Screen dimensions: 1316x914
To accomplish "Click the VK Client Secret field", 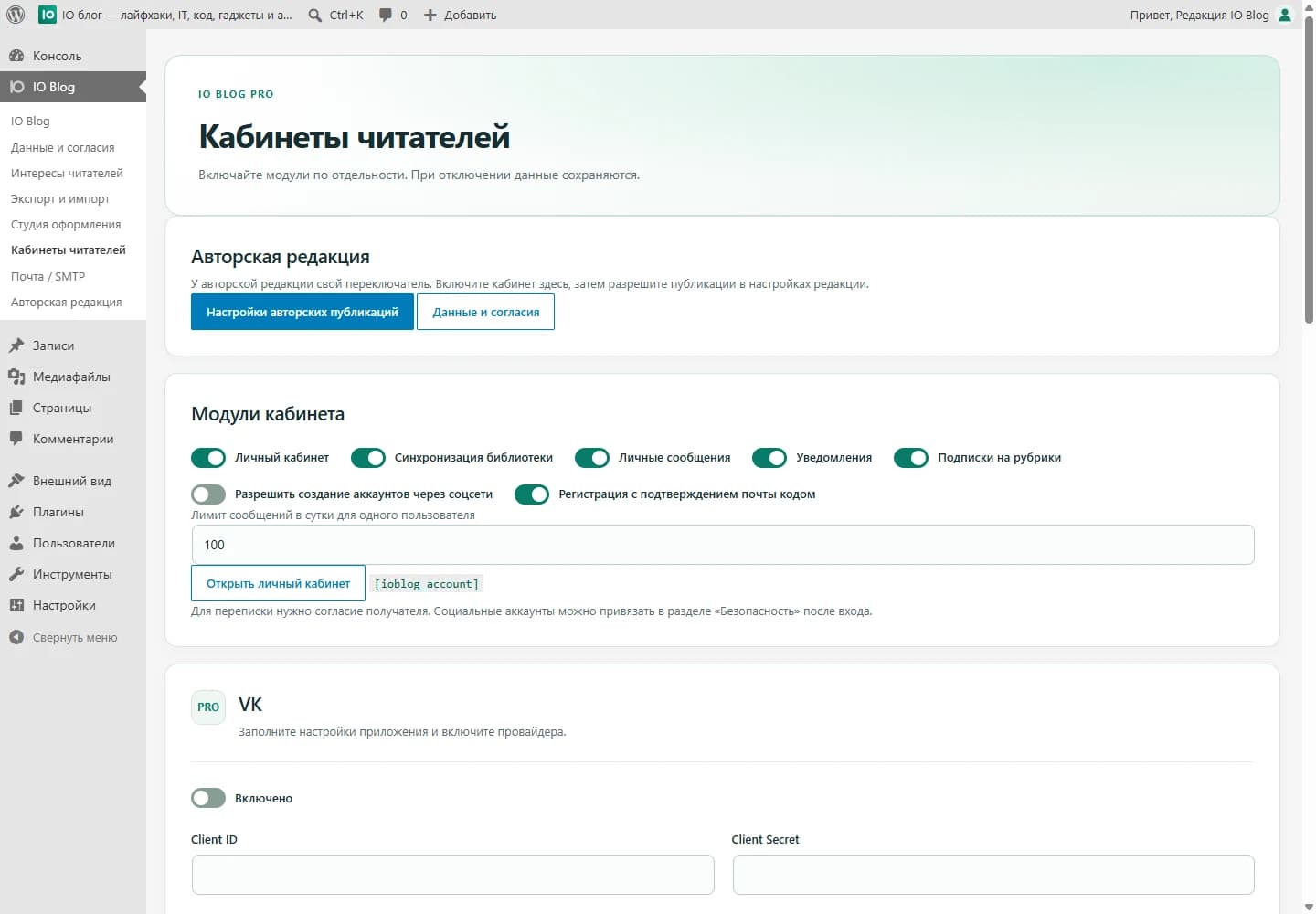I will pos(993,875).
